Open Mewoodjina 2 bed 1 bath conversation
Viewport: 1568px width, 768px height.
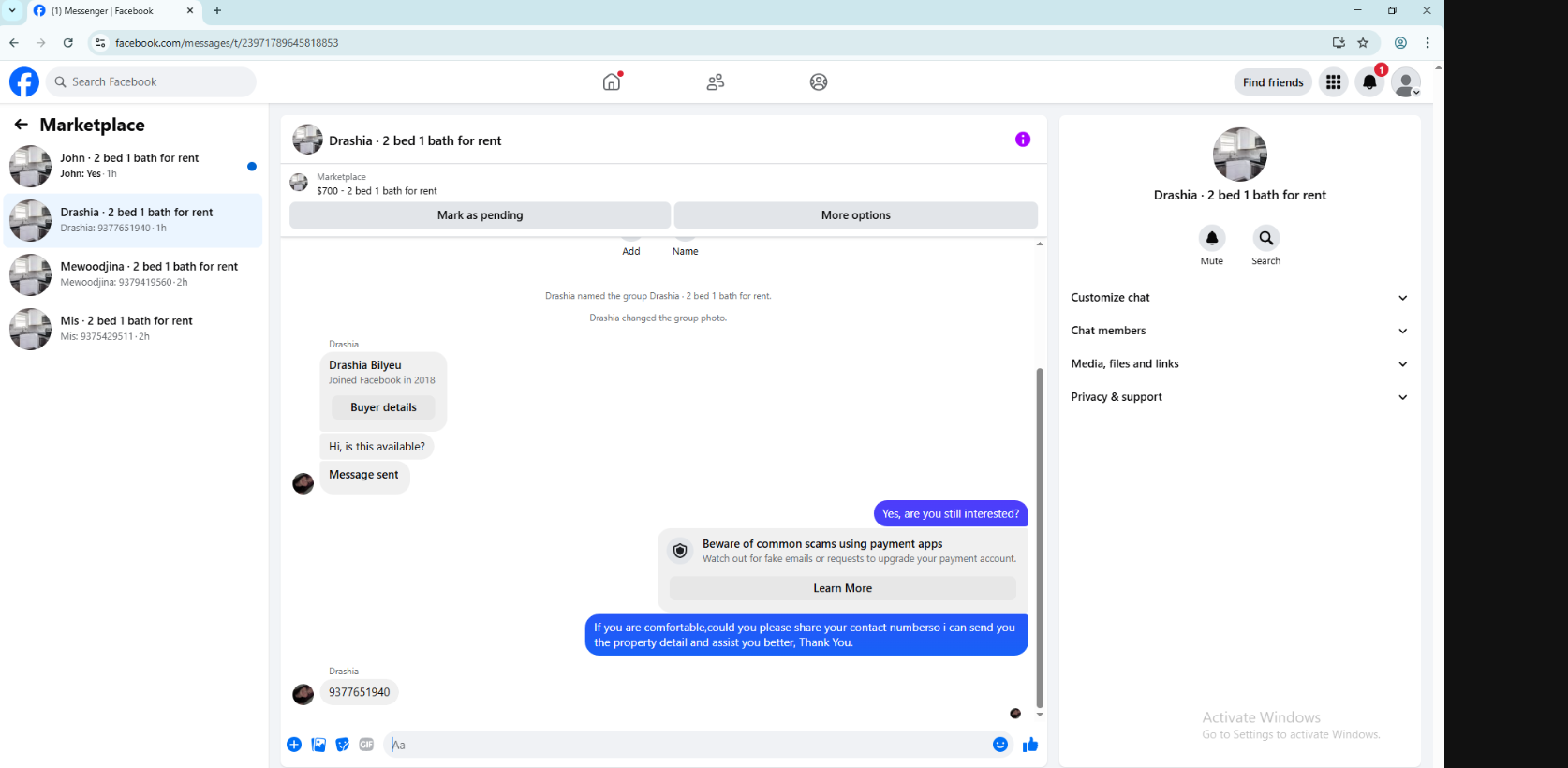134,275
